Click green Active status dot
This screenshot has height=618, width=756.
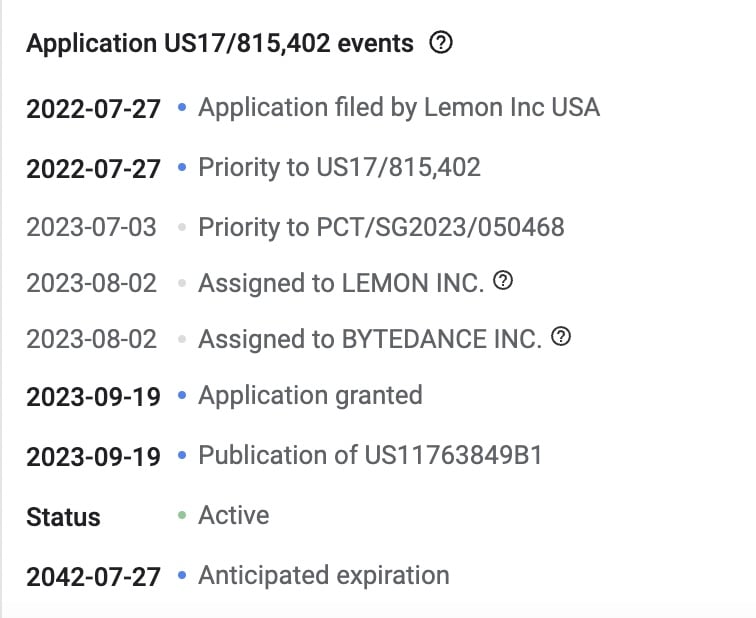(x=182, y=515)
